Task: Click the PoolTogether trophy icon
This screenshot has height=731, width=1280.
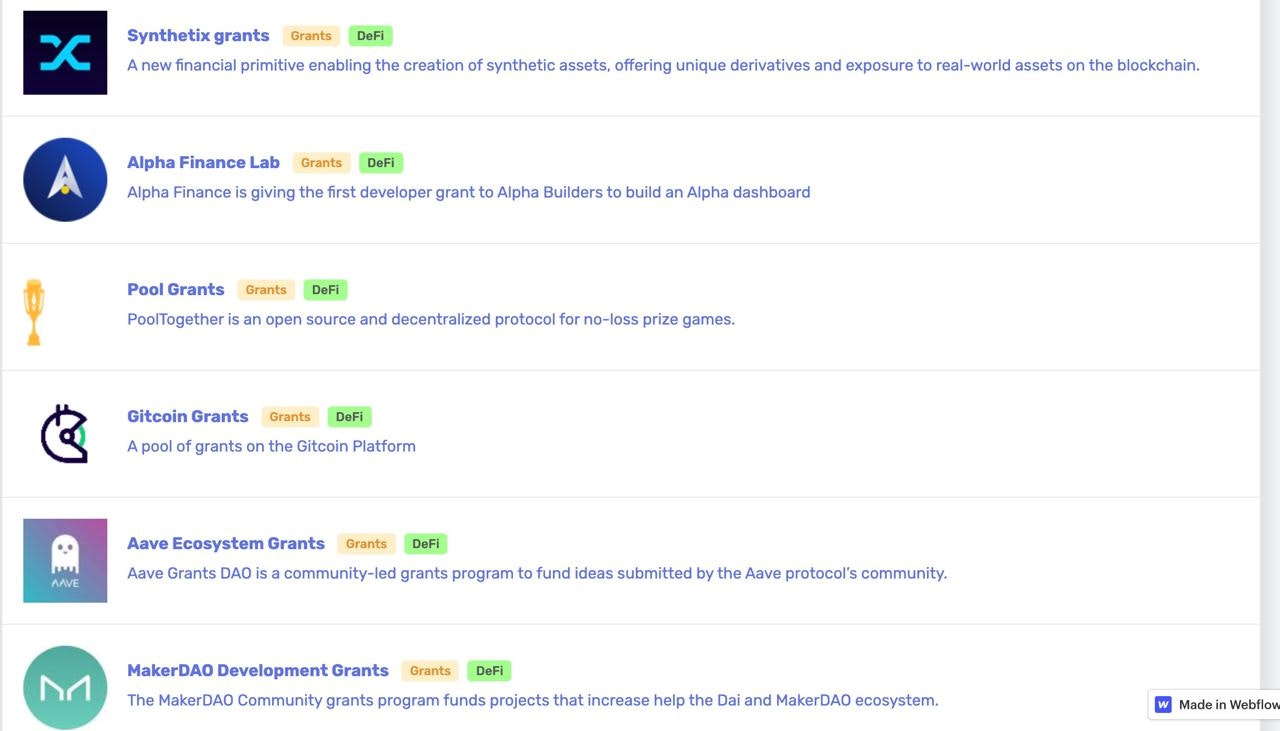Action: click(x=34, y=312)
